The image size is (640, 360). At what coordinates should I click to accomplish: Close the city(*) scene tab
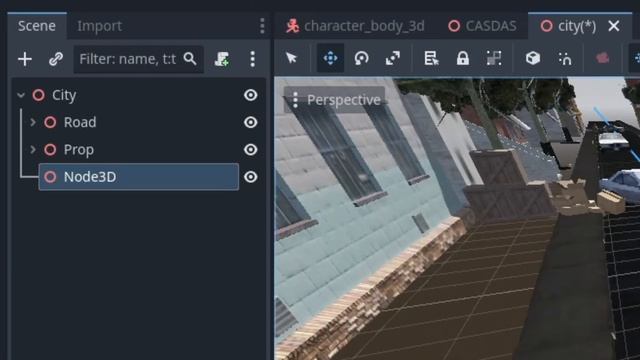613,26
